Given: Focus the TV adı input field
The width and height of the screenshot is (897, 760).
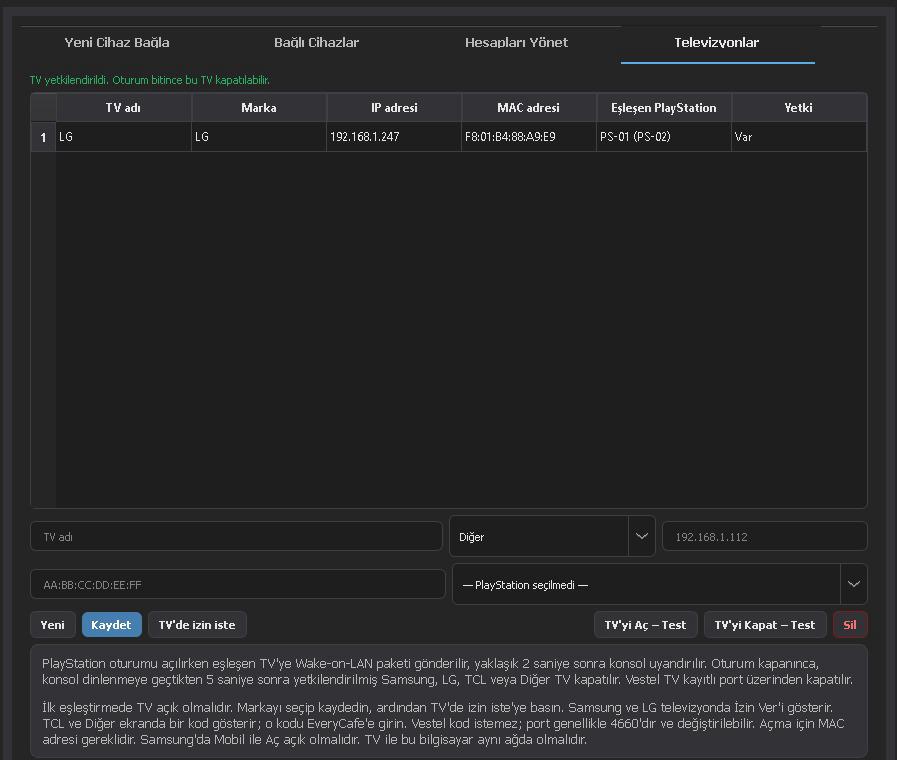Looking at the screenshot, I should click(236, 536).
